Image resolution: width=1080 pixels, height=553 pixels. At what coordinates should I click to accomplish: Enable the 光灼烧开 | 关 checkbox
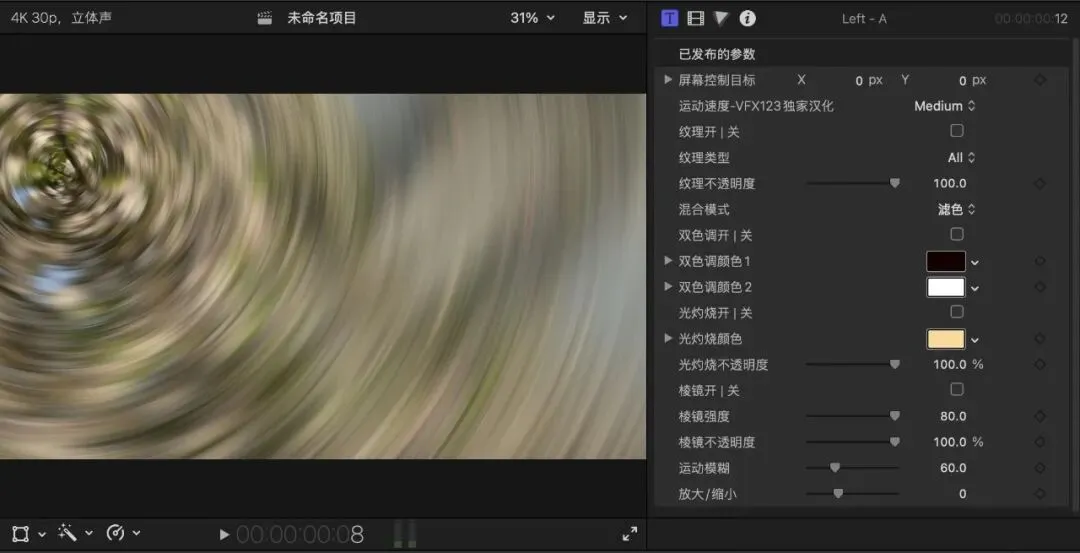tap(957, 312)
